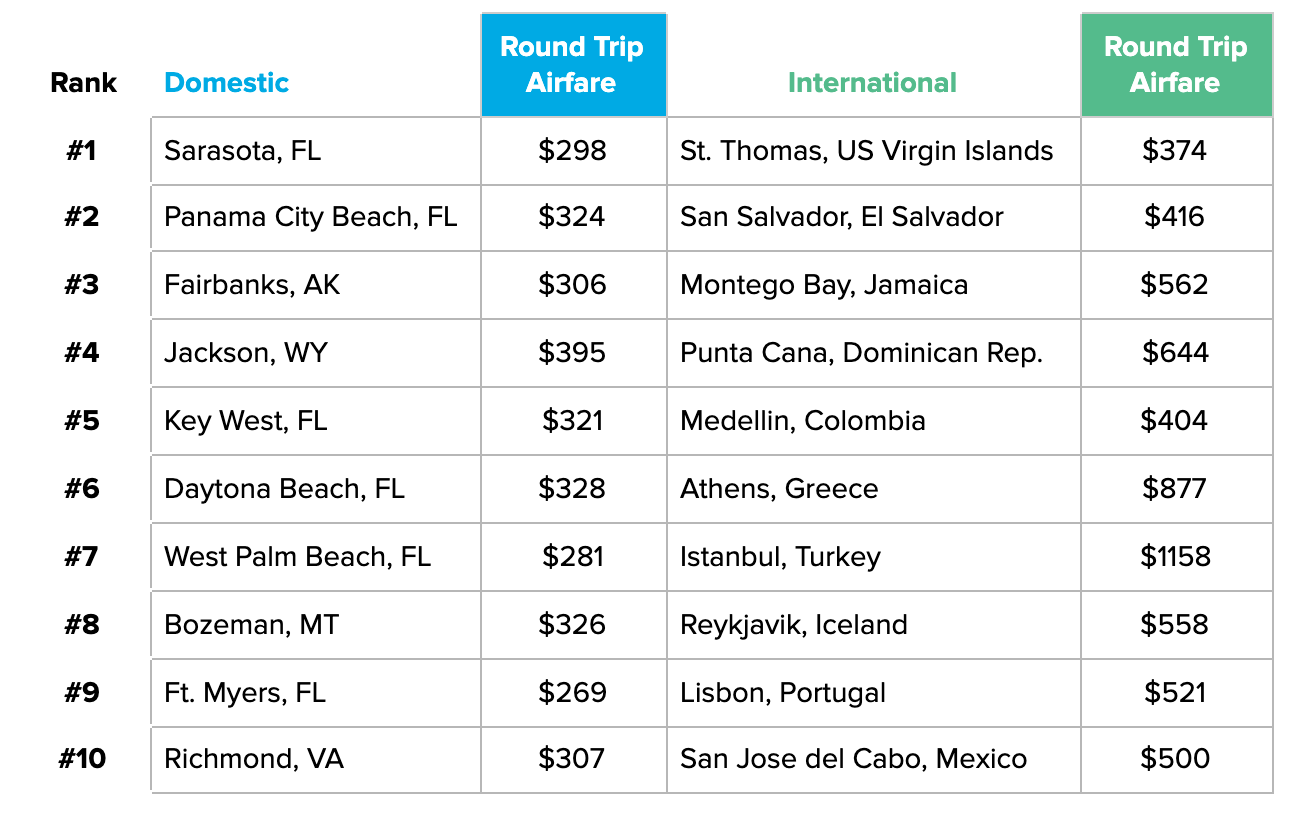Click the Domestic column header
The height and width of the screenshot is (820, 1304).
(226, 83)
